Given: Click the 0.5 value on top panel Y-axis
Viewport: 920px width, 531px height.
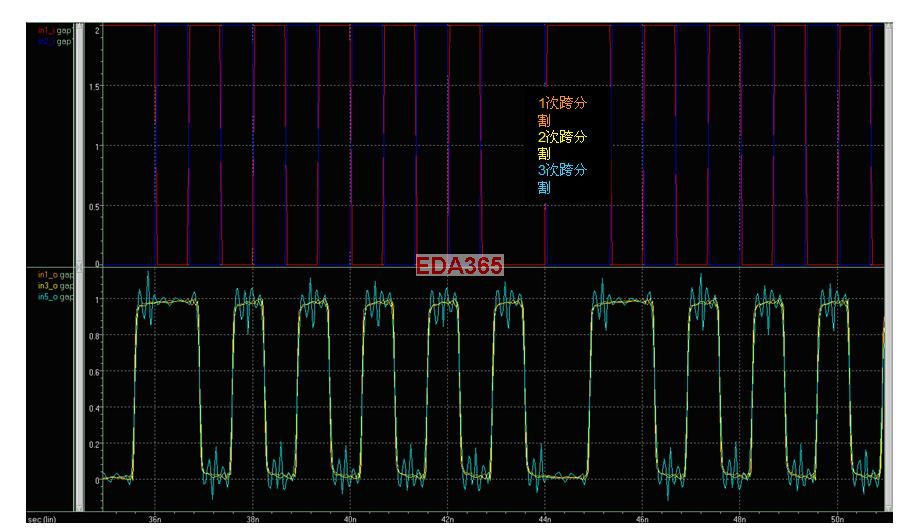Looking at the screenshot, I should 94,207.
